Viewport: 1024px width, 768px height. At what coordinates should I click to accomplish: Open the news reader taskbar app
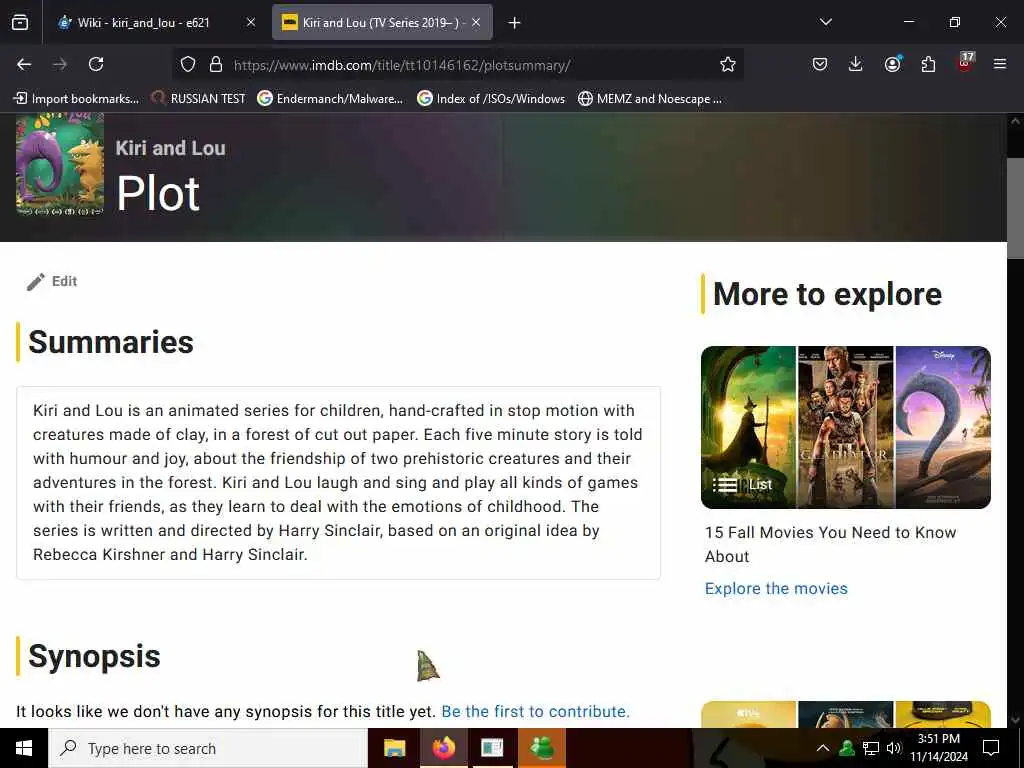click(x=492, y=748)
